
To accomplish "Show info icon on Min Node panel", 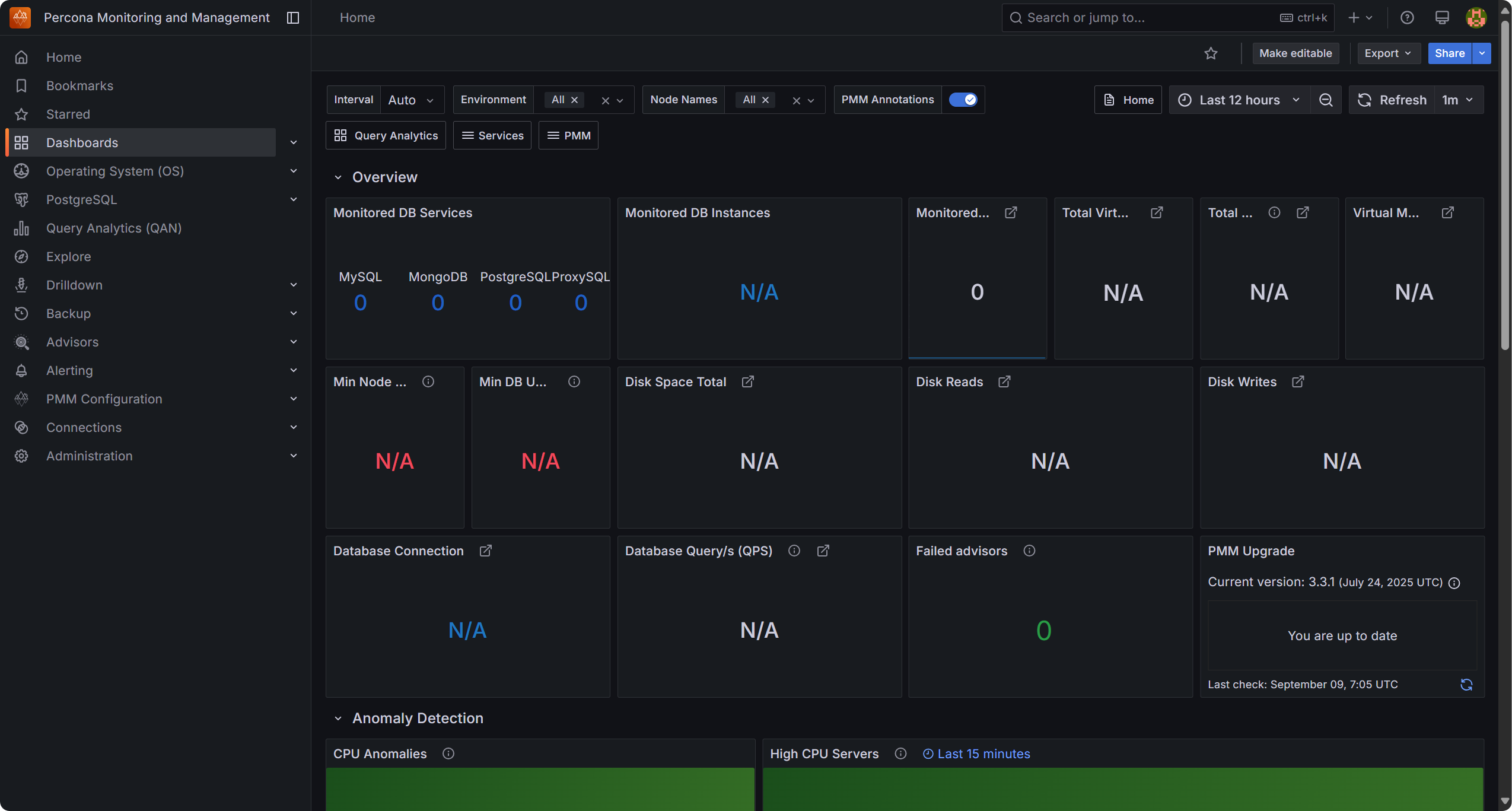I will (x=428, y=381).
